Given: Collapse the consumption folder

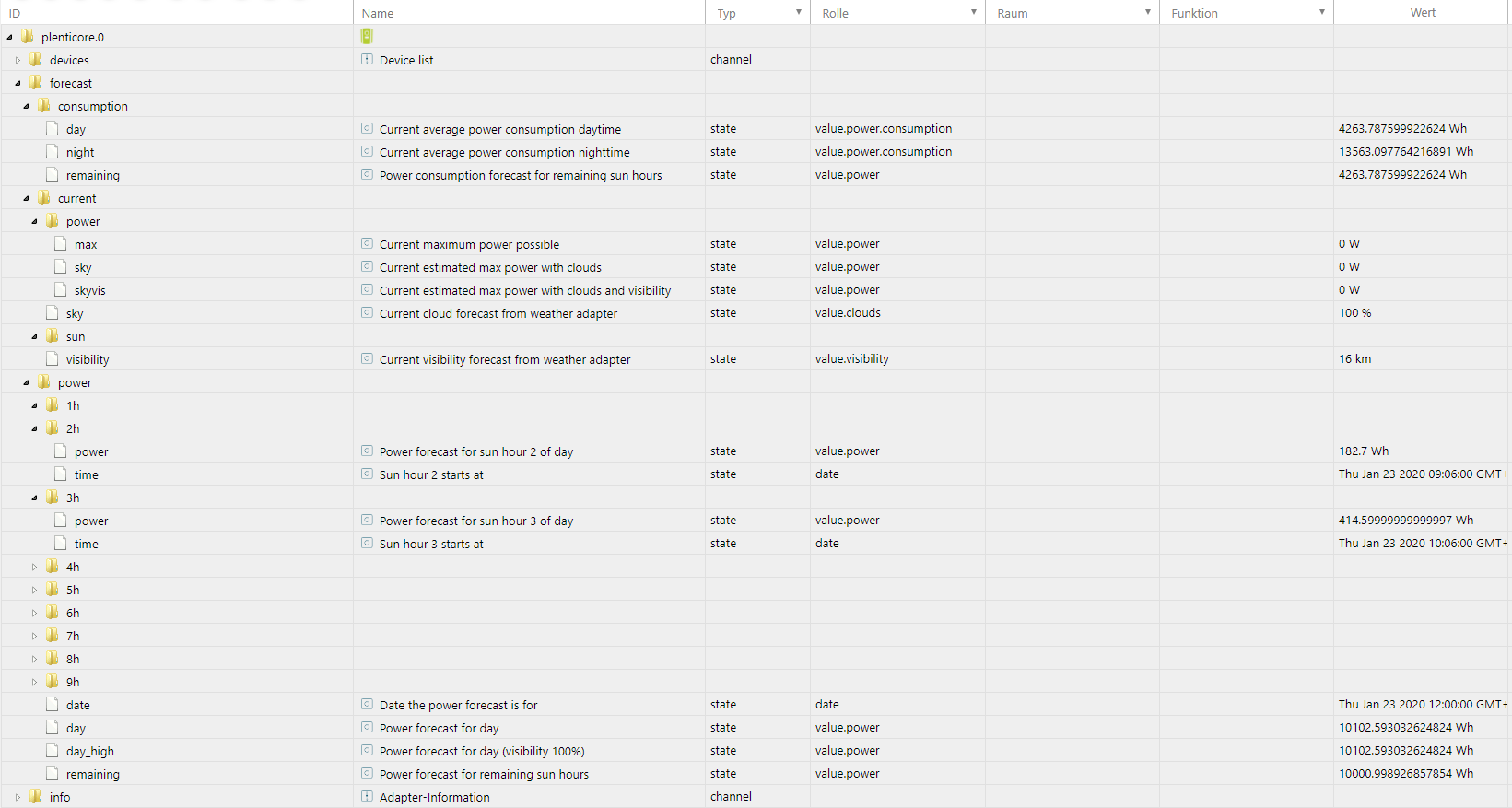Looking at the screenshot, I should [26, 106].
